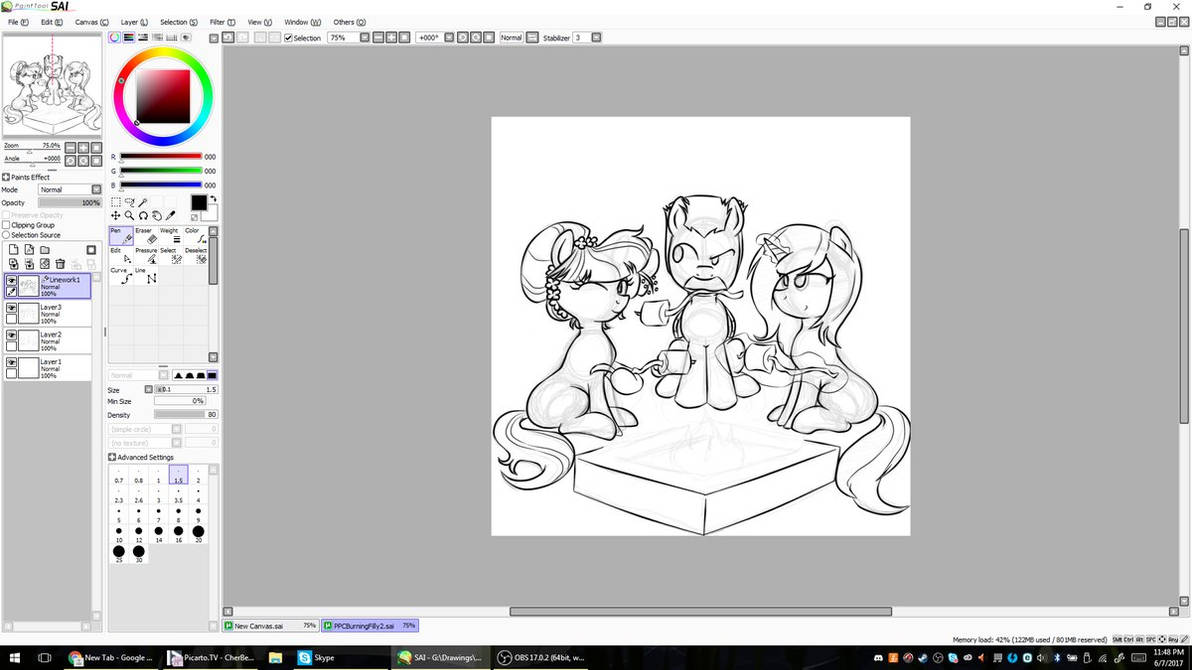The image size is (1192, 670).
Task: Click the navigator canvas thumbnail
Action: [x=52, y=86]
